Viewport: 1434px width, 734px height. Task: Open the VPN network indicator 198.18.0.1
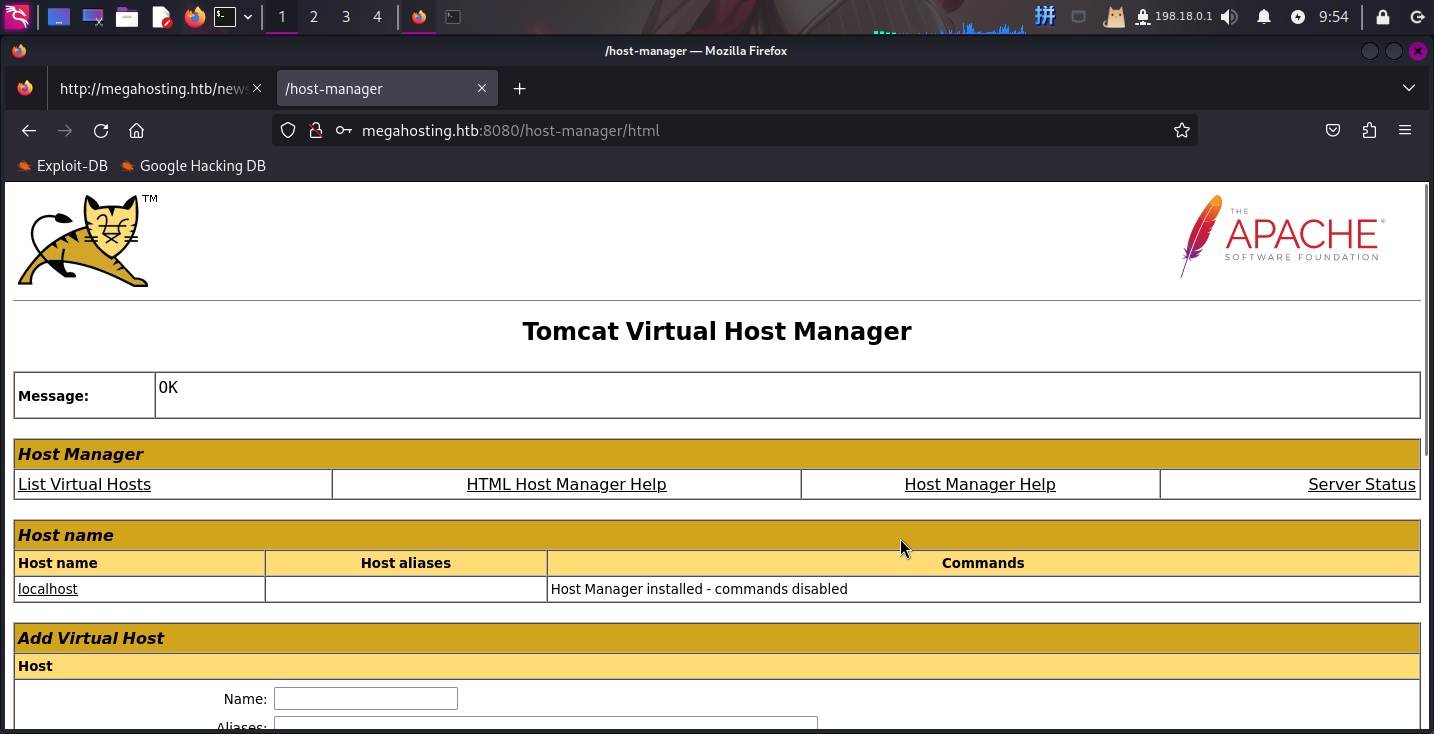(x=1174, y=17)
